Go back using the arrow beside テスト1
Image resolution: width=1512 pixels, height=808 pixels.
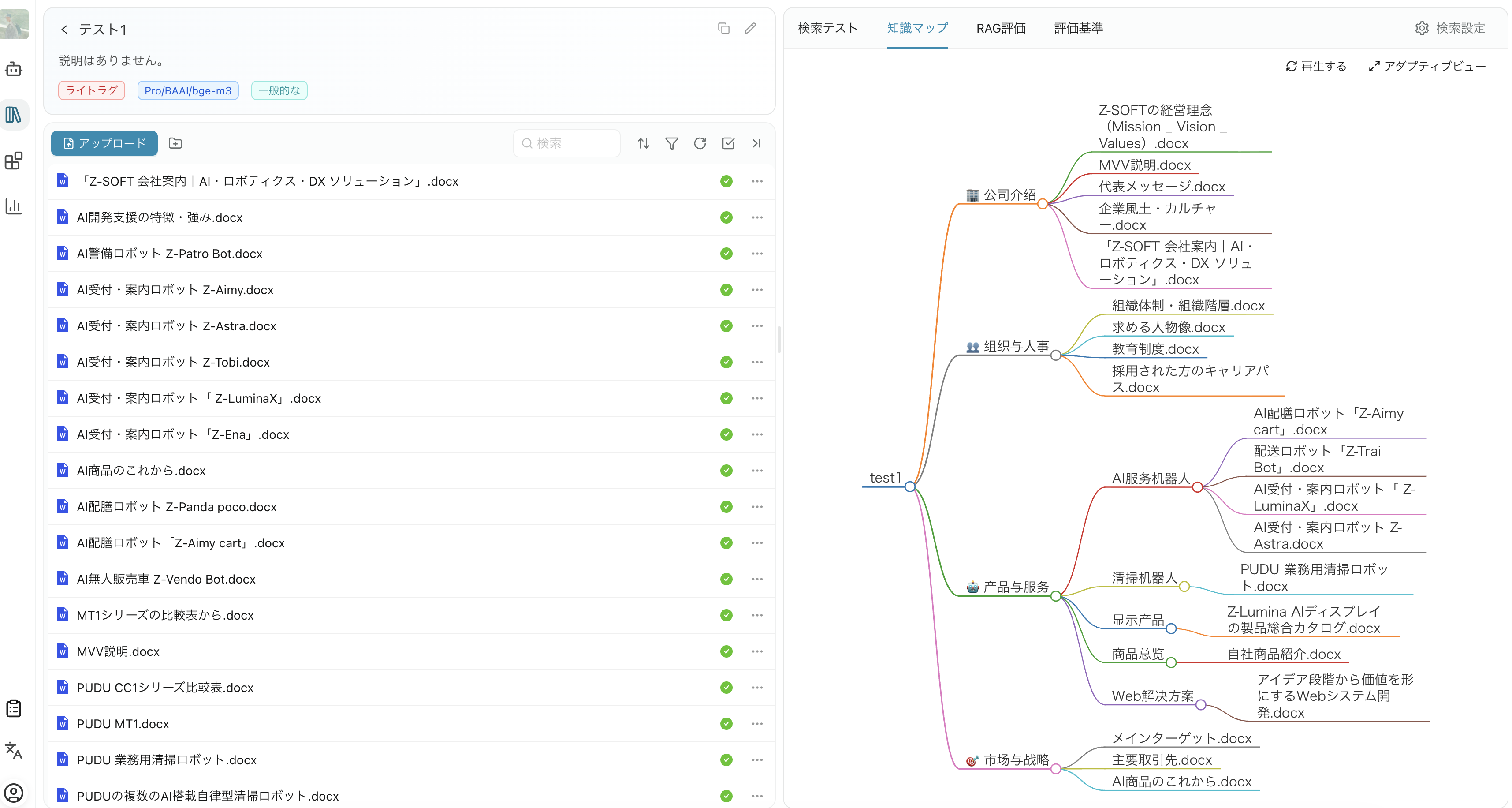click(x=64, y=30)
